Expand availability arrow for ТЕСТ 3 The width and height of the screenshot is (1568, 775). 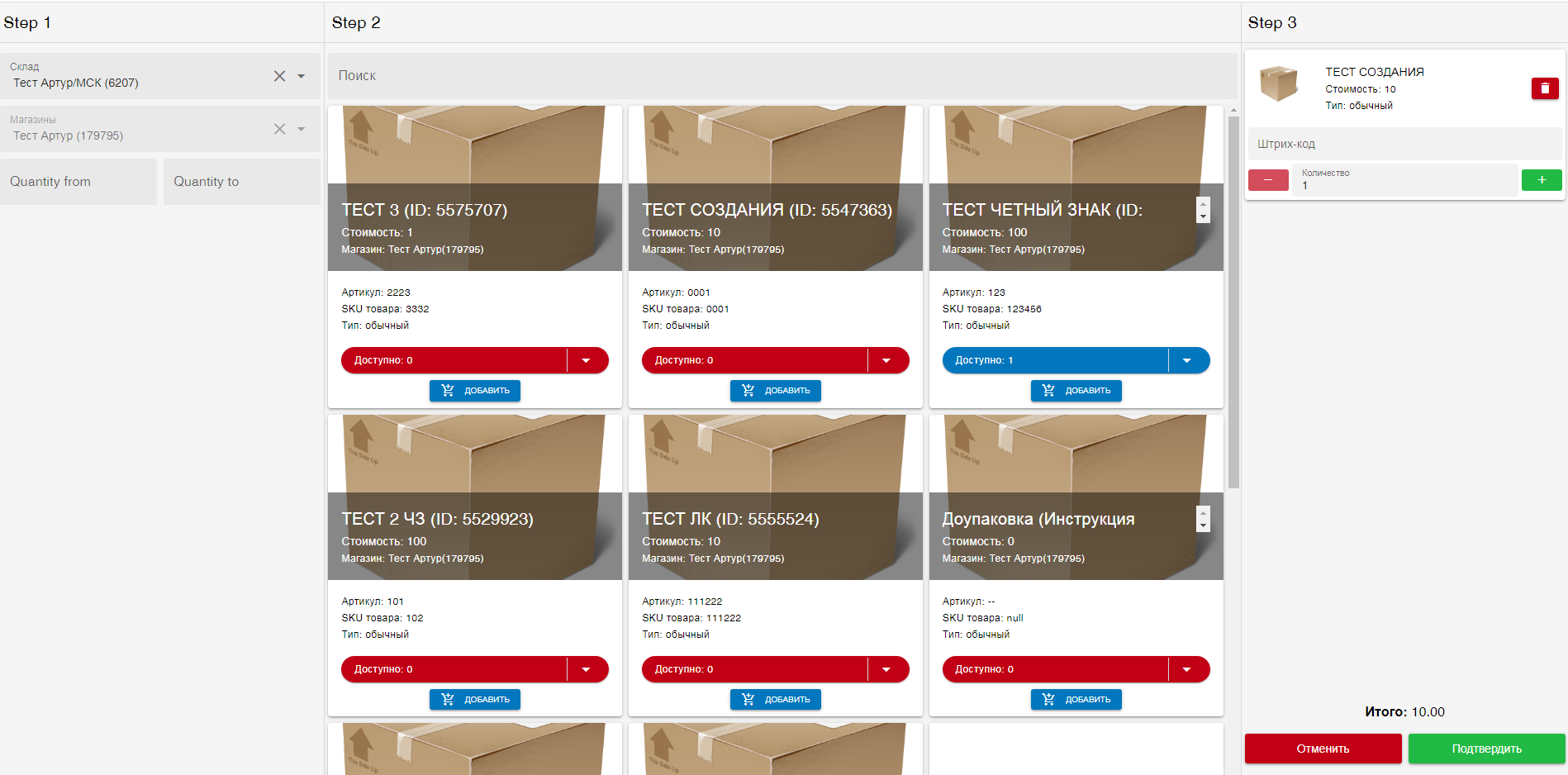point(587,360)
